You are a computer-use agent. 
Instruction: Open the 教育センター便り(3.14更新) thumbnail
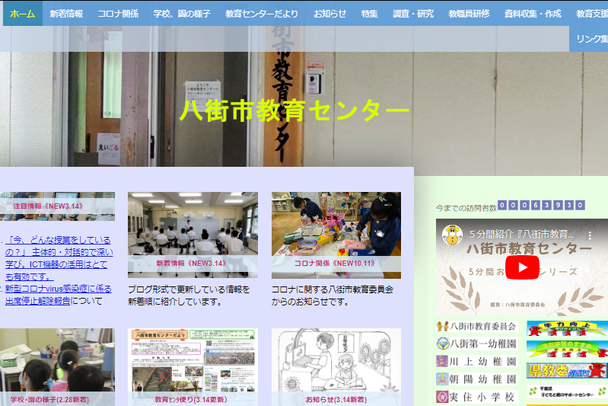point(193,367)
